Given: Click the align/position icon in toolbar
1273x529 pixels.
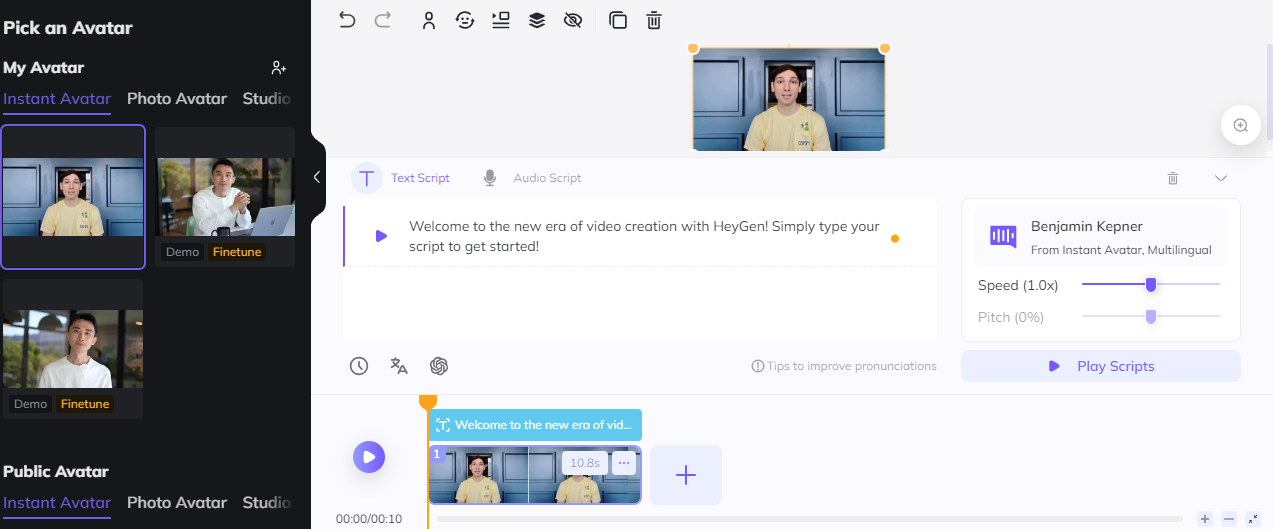Looking at the screenshot, I should [501, 20].
